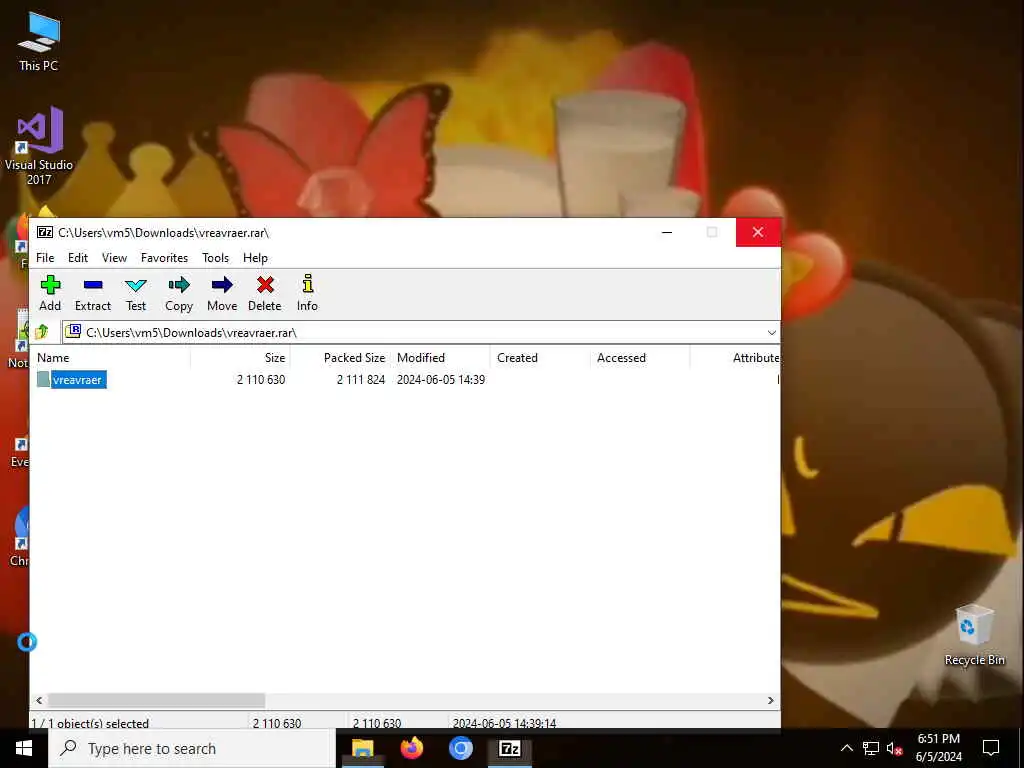
Task: Open File Explorer from taskbar
Action: click(362, 748)
